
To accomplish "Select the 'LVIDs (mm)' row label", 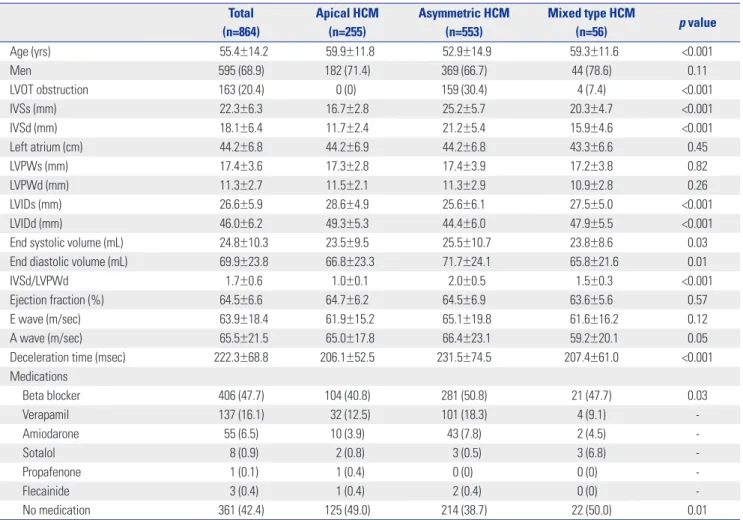I will tap(36, 204).
